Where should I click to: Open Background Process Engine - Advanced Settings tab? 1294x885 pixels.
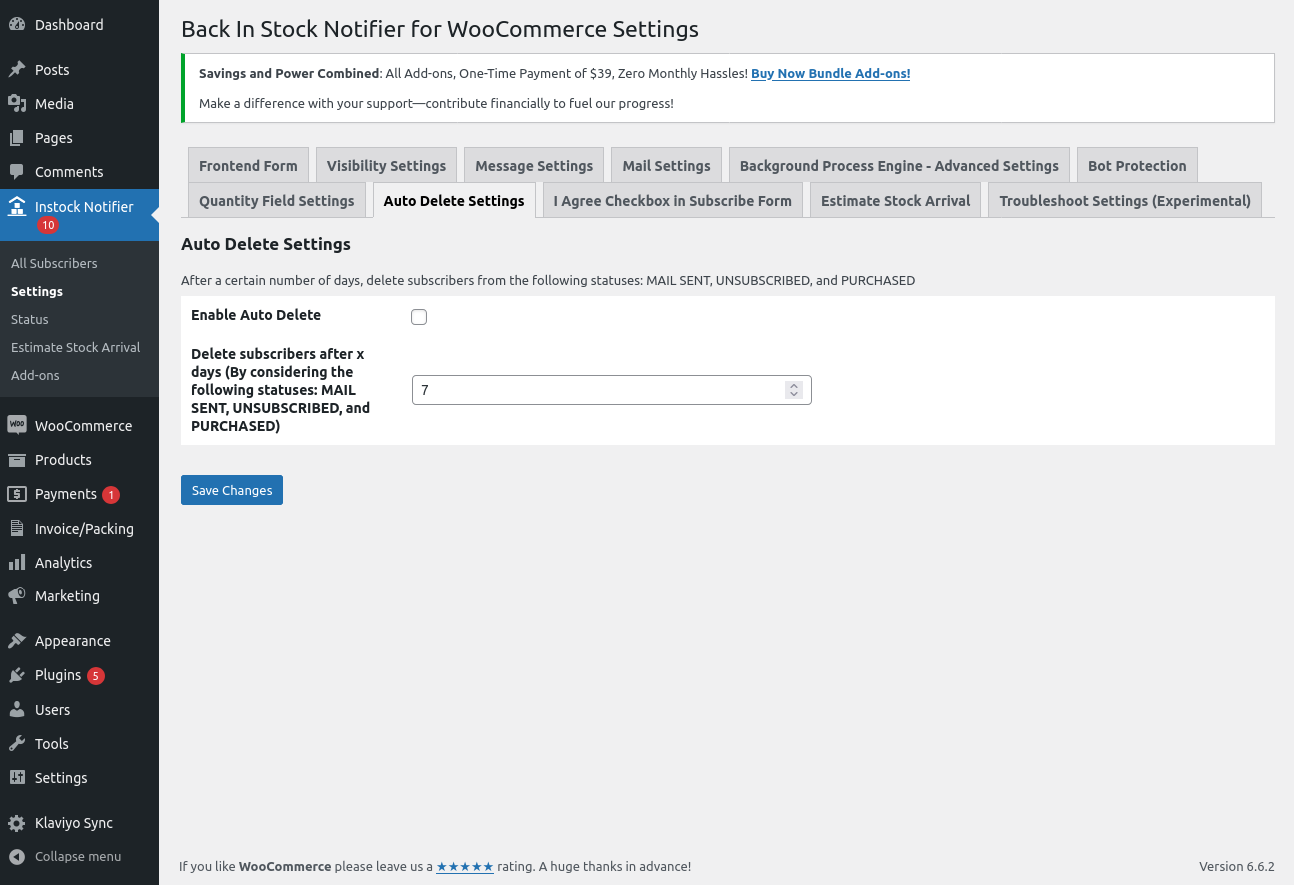(x=899, y=166)
